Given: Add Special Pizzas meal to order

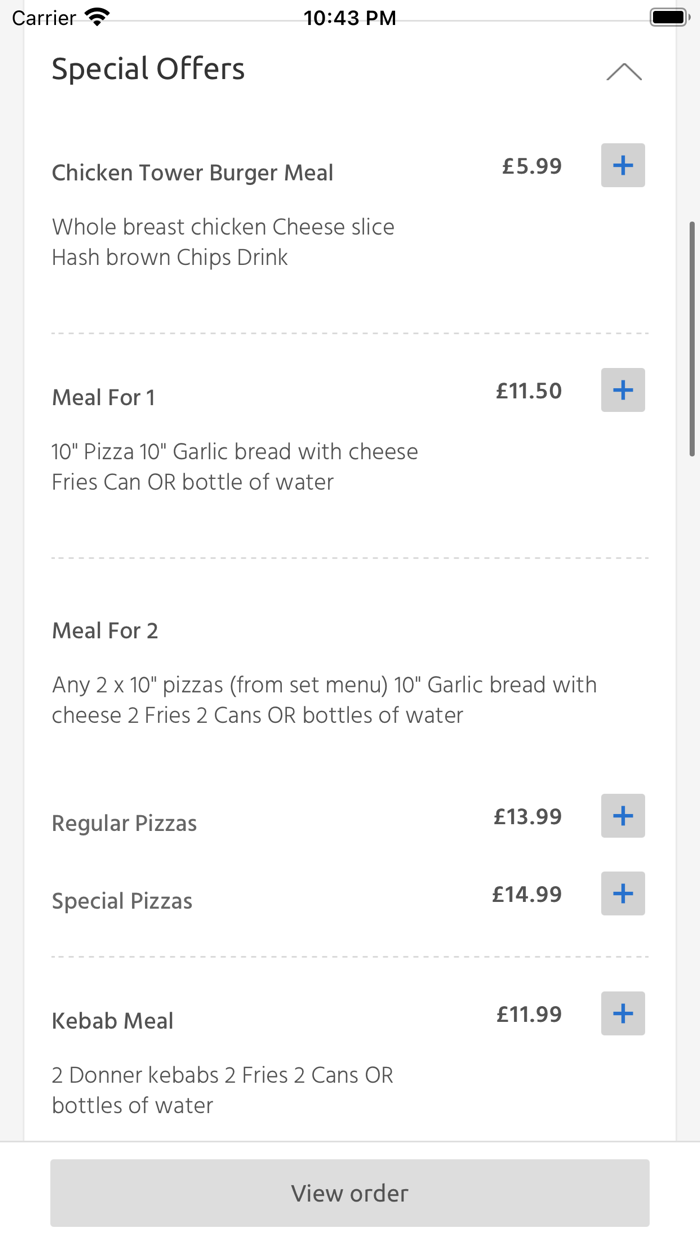Looking at the screenshot, I should pos(622,893).
